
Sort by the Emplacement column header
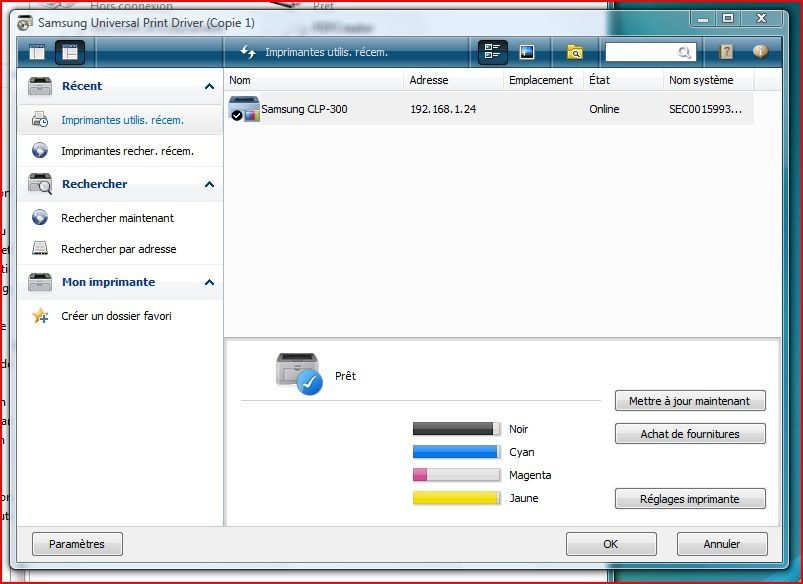(x=543, y=80)
